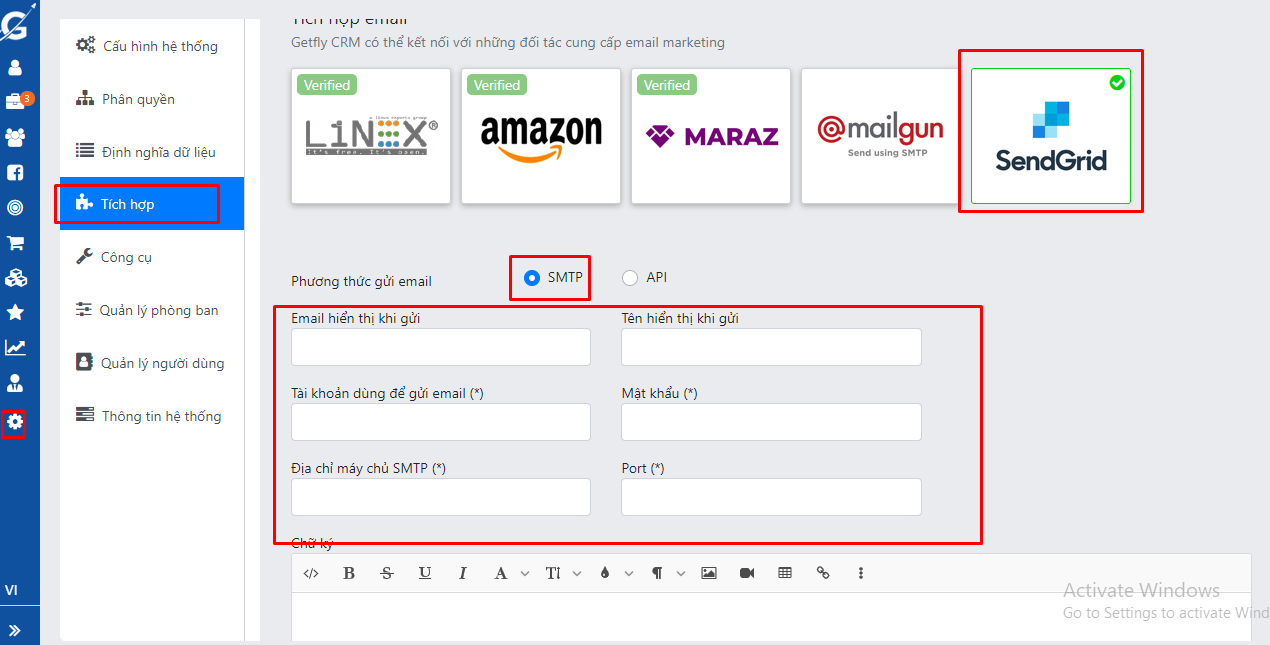The image size is (1270, 645).
Task: Toggle bold formatting in signature editor
Action: point(349,573)
